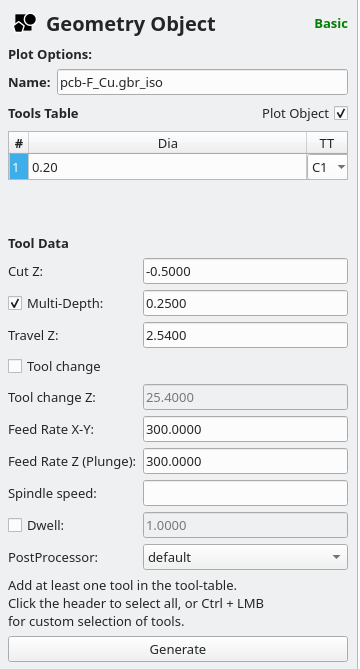Viewport: 360px width, 669px height.
Task: Toggle the Basic mode label
Action: tap(331, 23)
